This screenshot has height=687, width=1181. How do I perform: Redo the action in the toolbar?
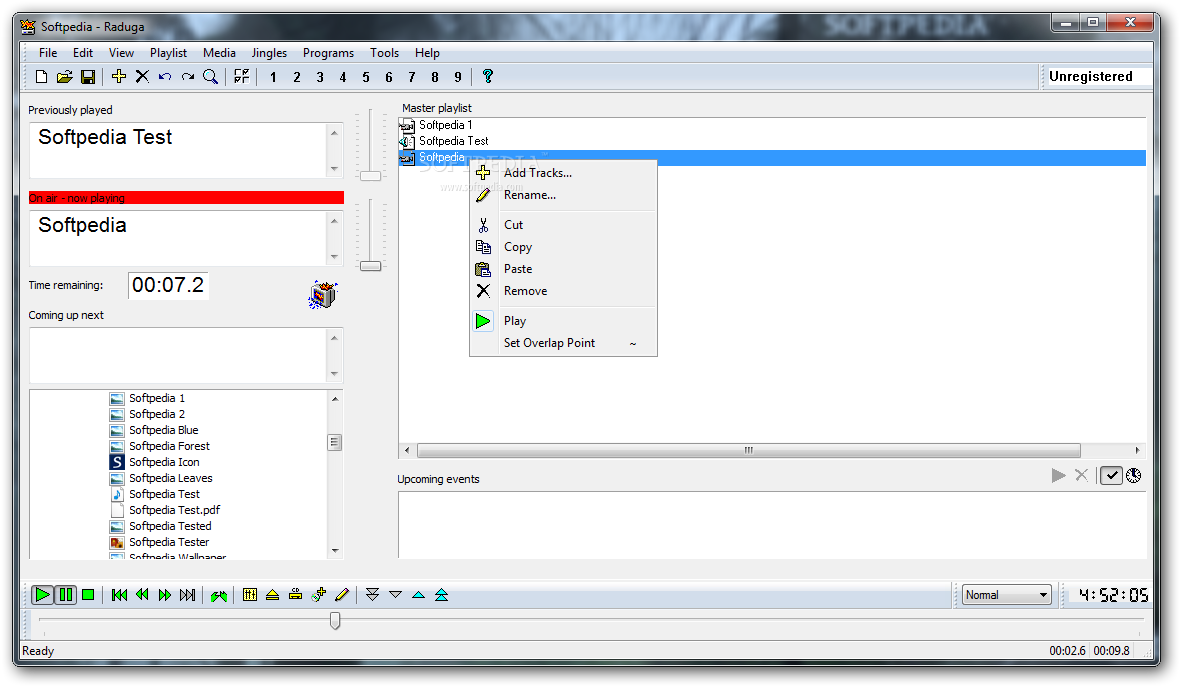click(188, 77)
